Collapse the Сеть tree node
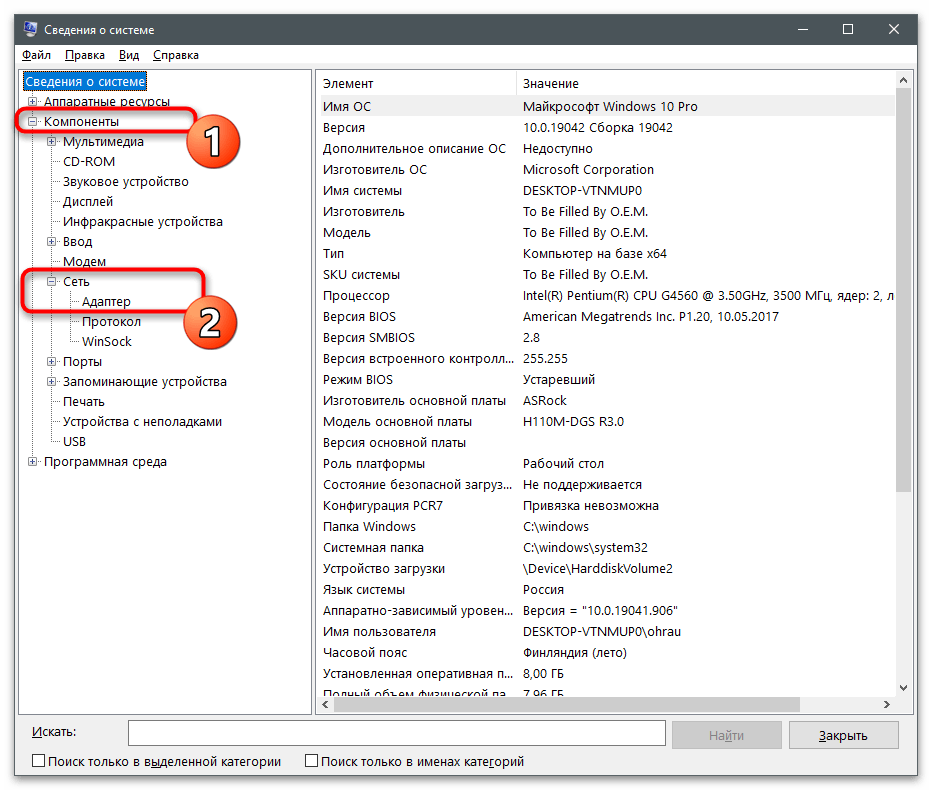The width and height of the screenshot is (932, 790). [x=52, y=282]
